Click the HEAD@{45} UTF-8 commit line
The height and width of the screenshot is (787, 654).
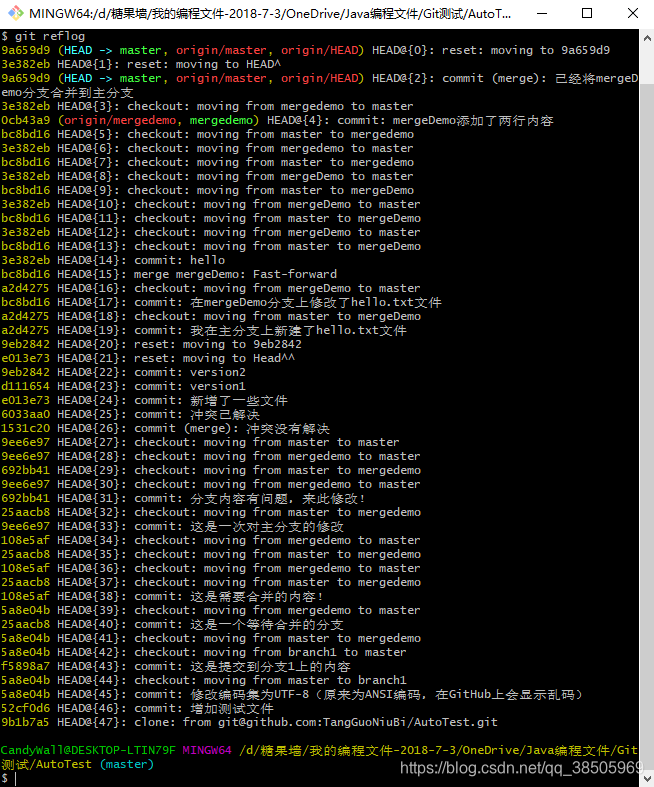[x=292, y=695]
